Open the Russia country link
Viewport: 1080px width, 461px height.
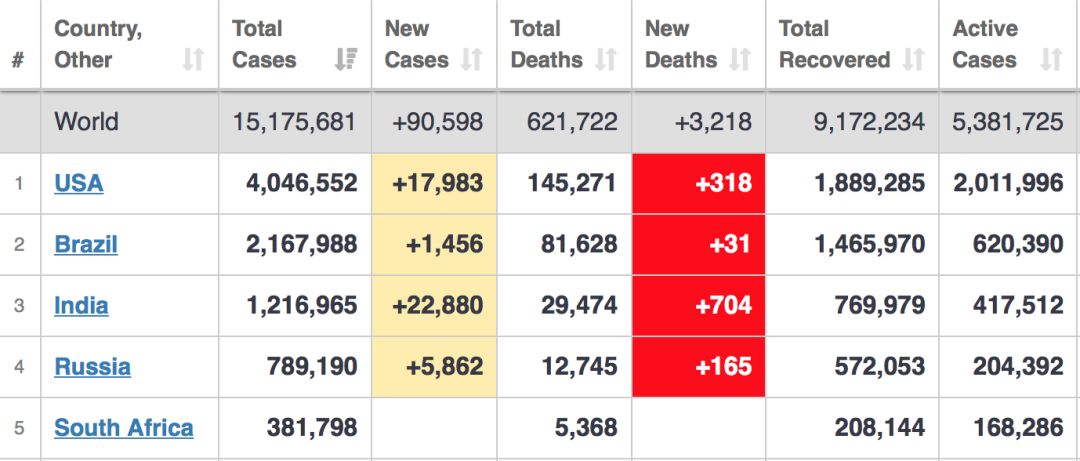point(92,367)
